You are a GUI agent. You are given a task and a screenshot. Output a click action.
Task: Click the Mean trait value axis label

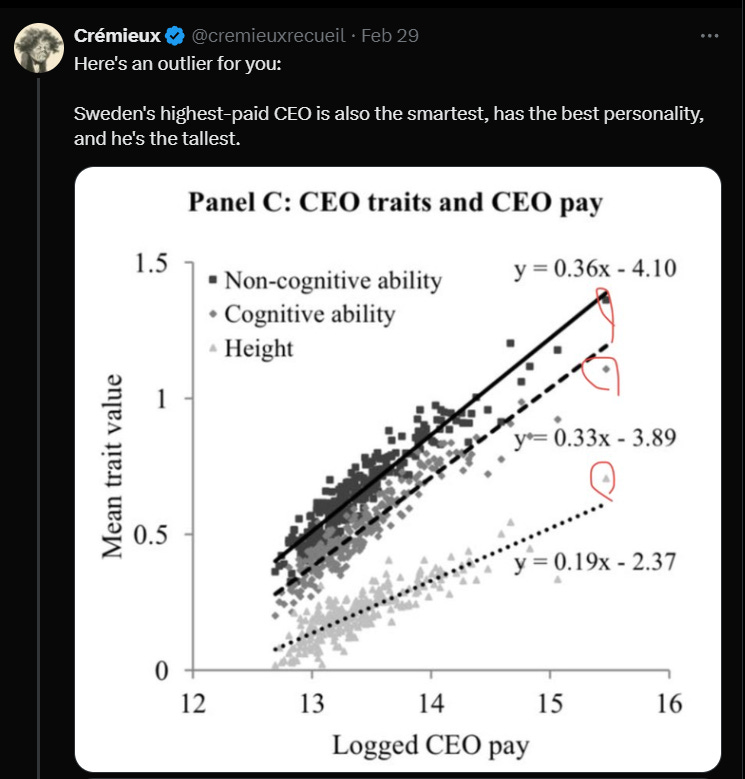click(112, 466)
